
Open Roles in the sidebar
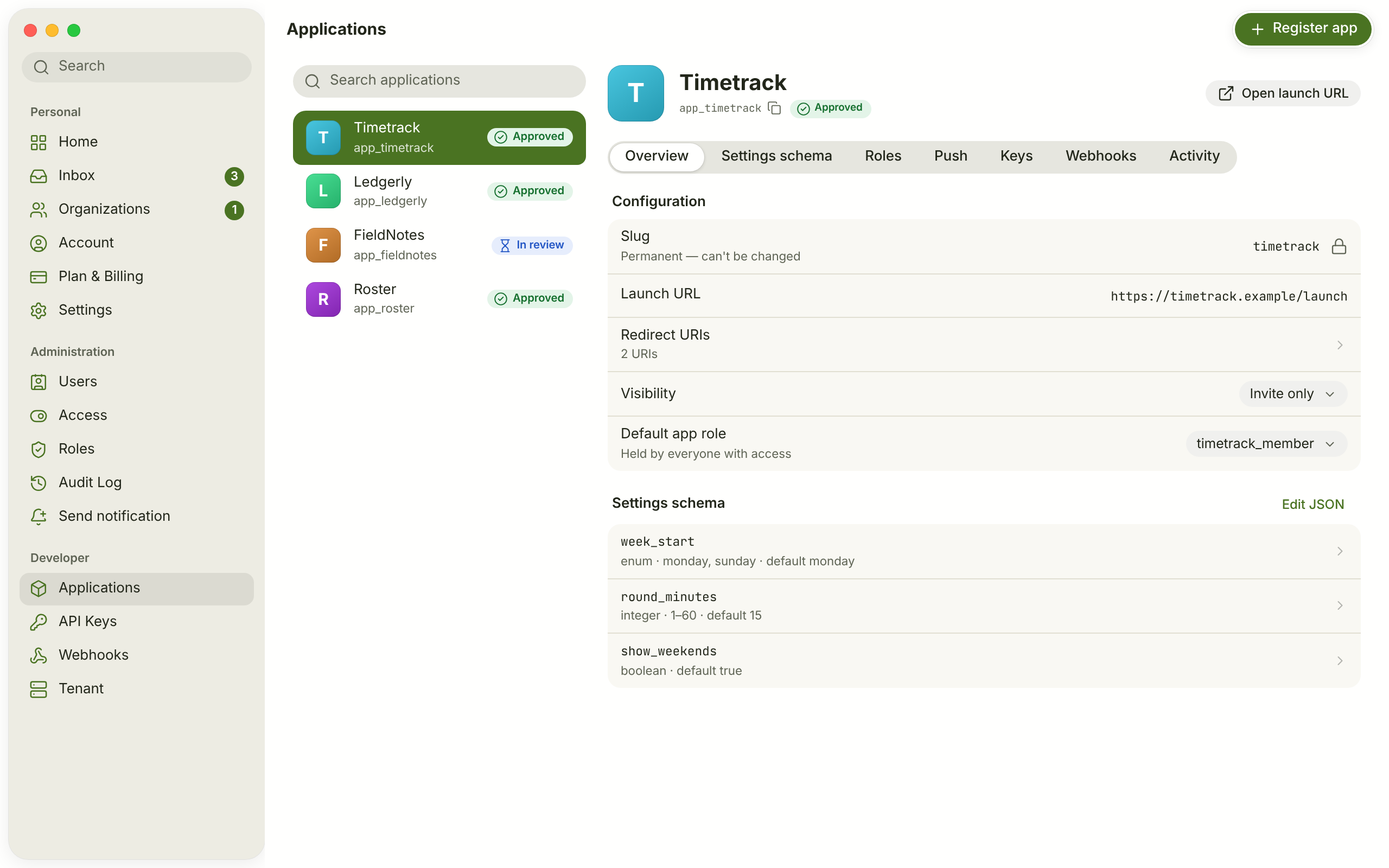[x=137, y=449]
